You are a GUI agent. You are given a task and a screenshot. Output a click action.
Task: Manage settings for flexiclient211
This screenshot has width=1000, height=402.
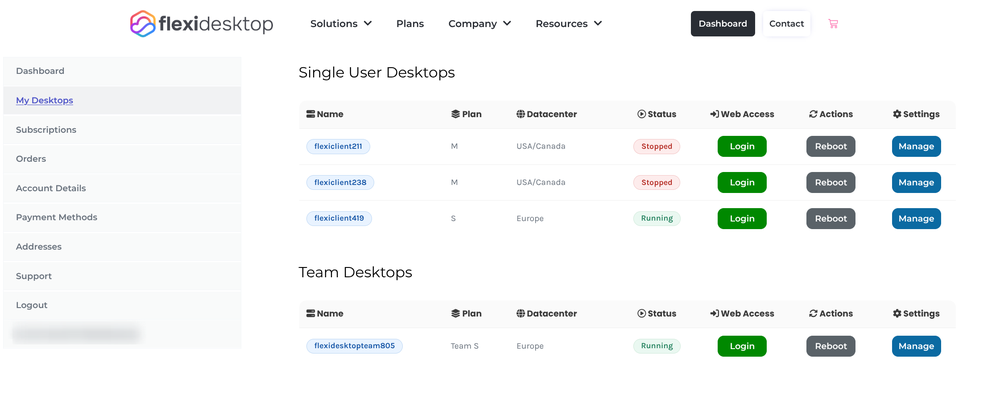[916, 146]
